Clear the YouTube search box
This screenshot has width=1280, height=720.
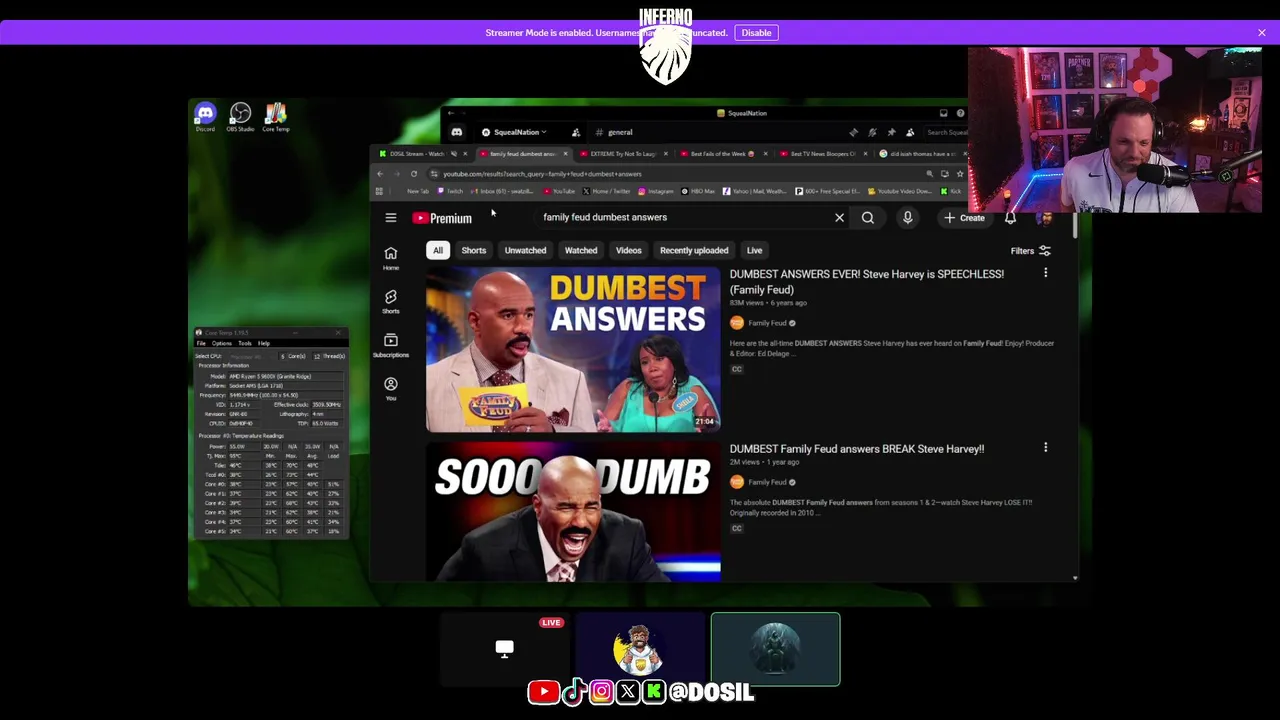(x=839, y=218)
